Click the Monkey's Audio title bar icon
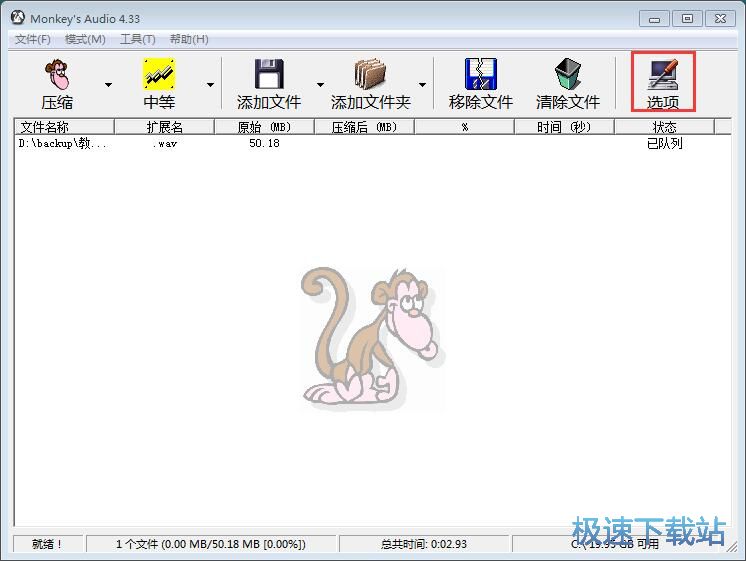This screenshot has width=746, height=561. [x=18, y=18]
